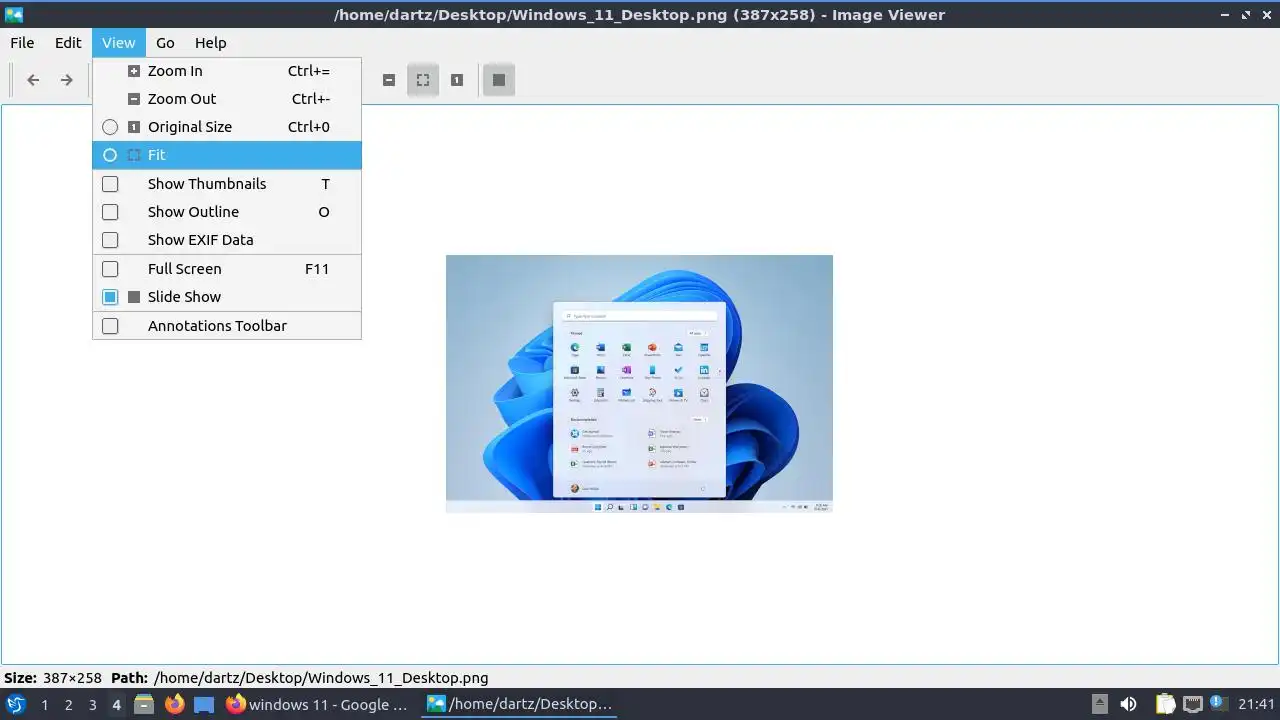Switch to workspace 1
This screenshot has height=720, width=1280.
[x=44, y=705]
